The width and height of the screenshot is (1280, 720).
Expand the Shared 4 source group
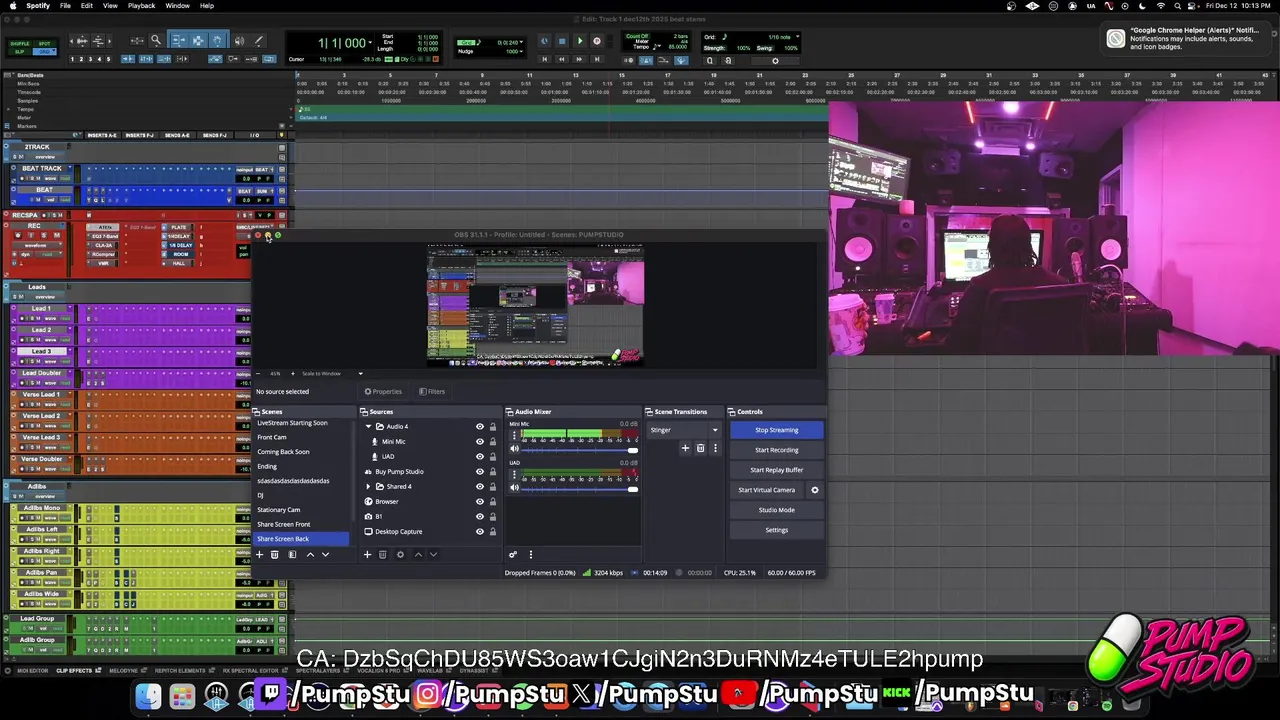[x=368, y=486]
